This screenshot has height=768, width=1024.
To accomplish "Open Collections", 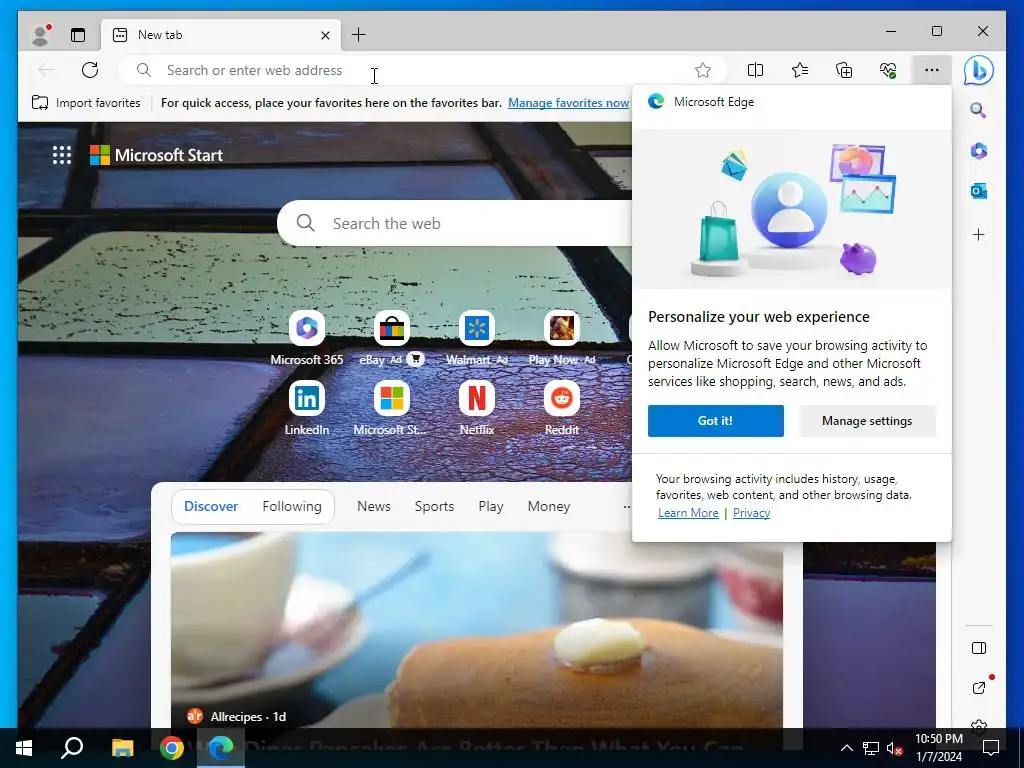I will tap(844, 70).
